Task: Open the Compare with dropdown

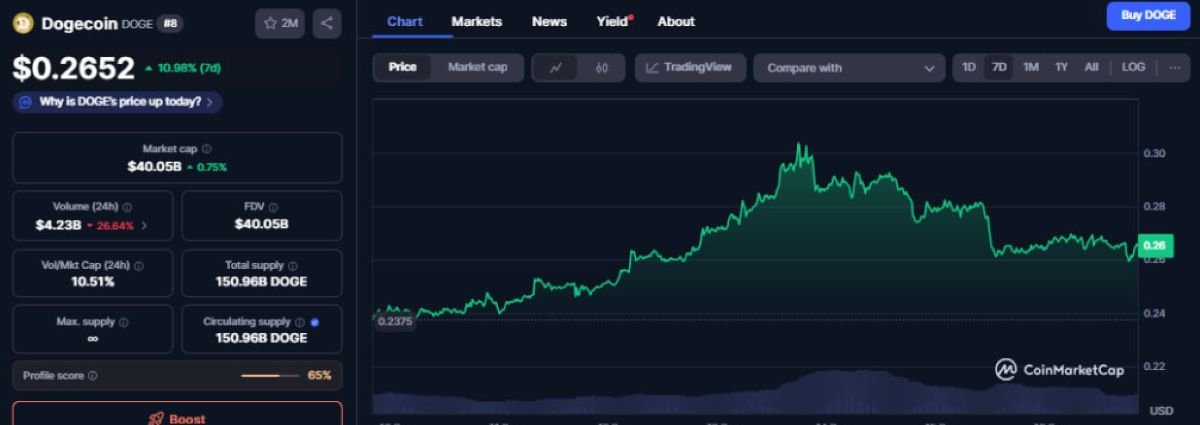Action: 849,68
